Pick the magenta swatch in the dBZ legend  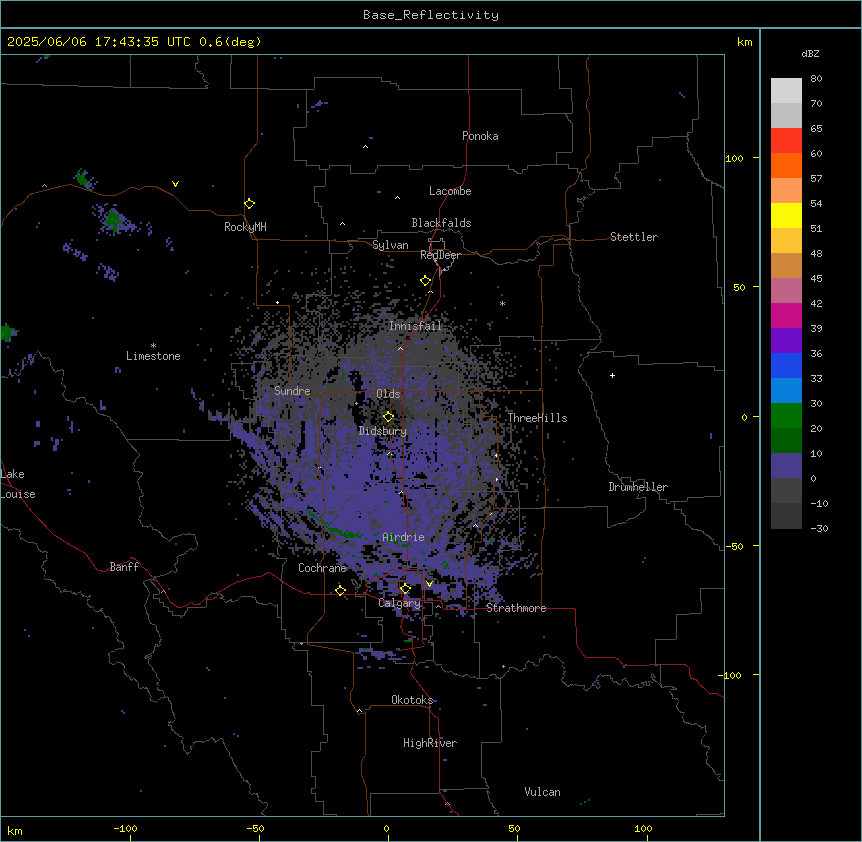(786, 315)
